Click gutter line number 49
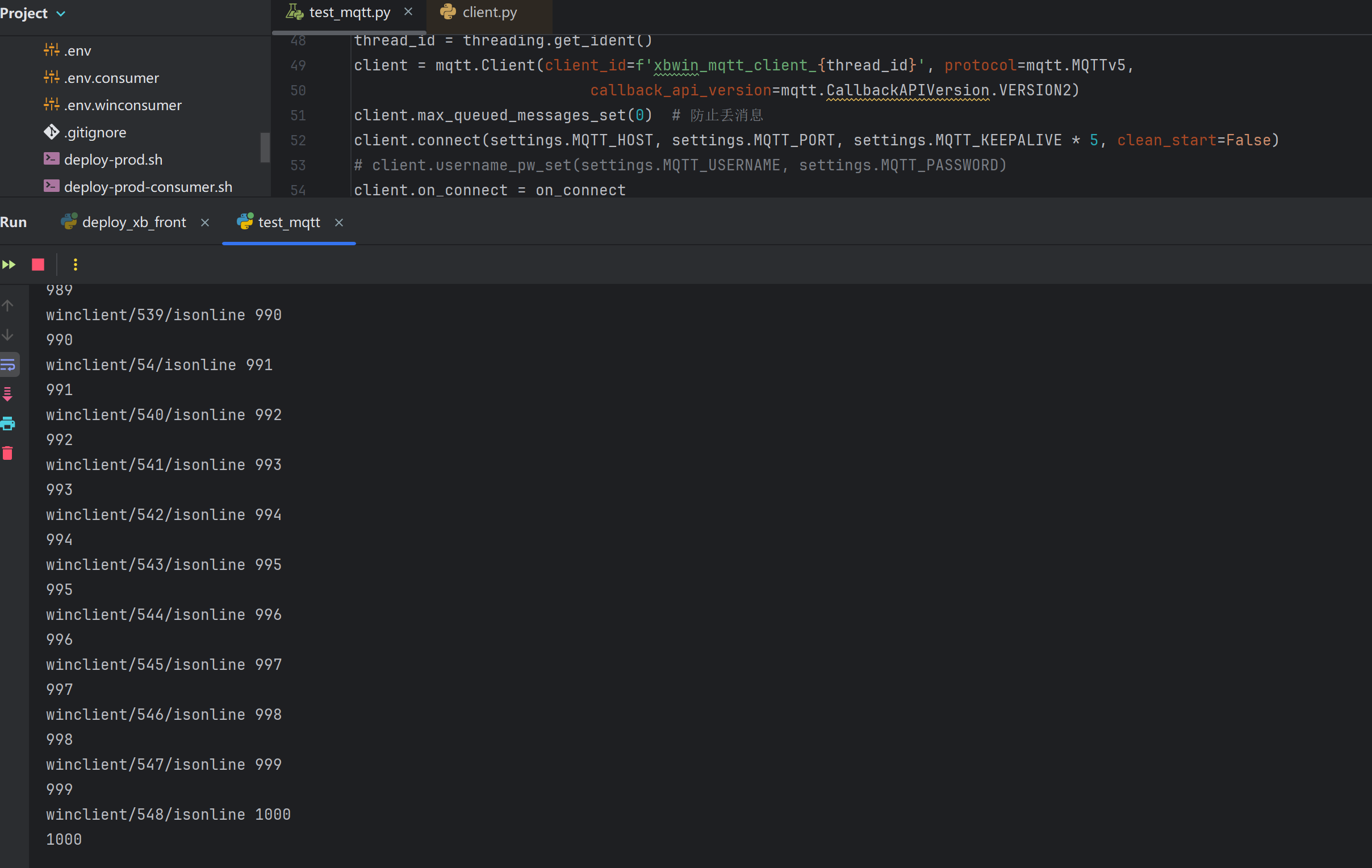Viewport: 1372px width, 868px height. tap(298, 65)
